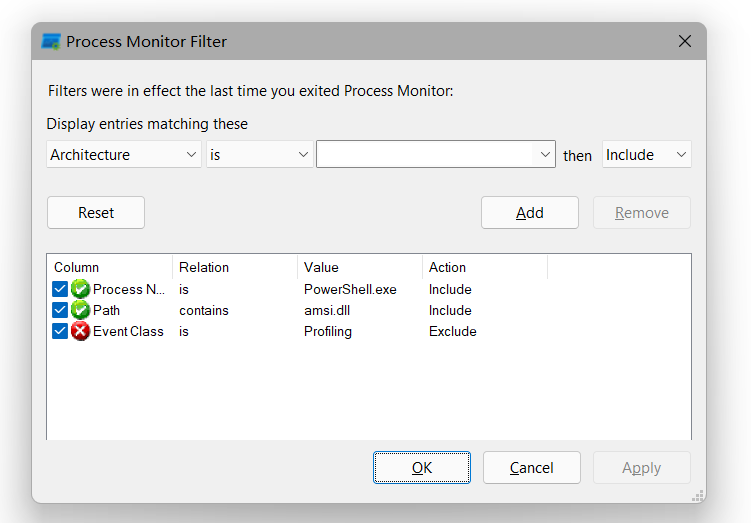
Task: Click the dialog resize grip corner
Action: (x=698, y=496)
